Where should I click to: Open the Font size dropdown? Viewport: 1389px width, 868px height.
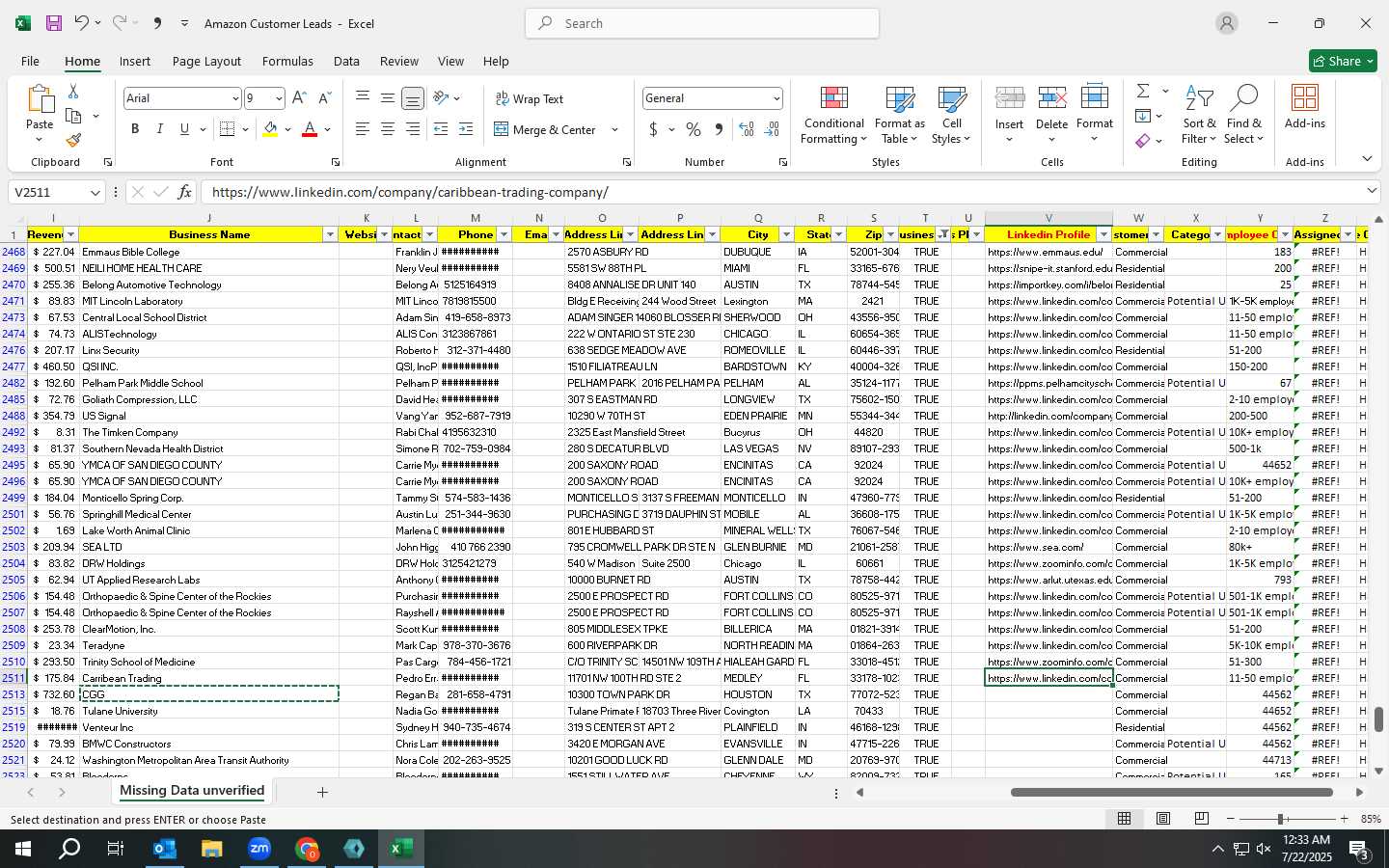point(279,98)
